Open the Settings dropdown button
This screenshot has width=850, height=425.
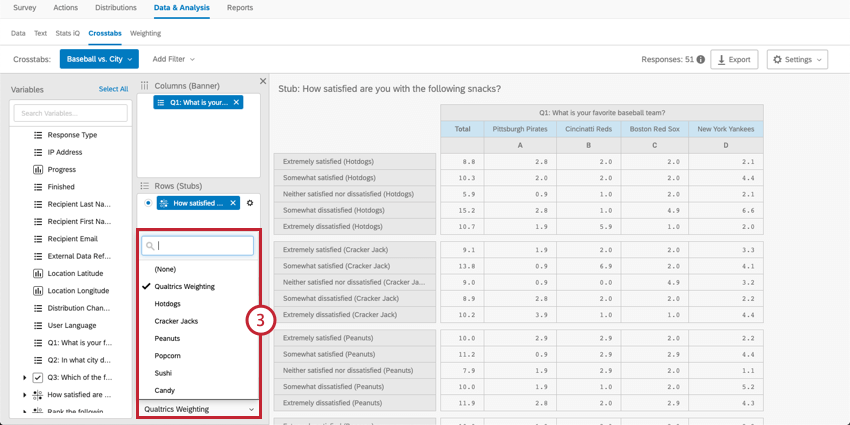click(x=797, y=60)
